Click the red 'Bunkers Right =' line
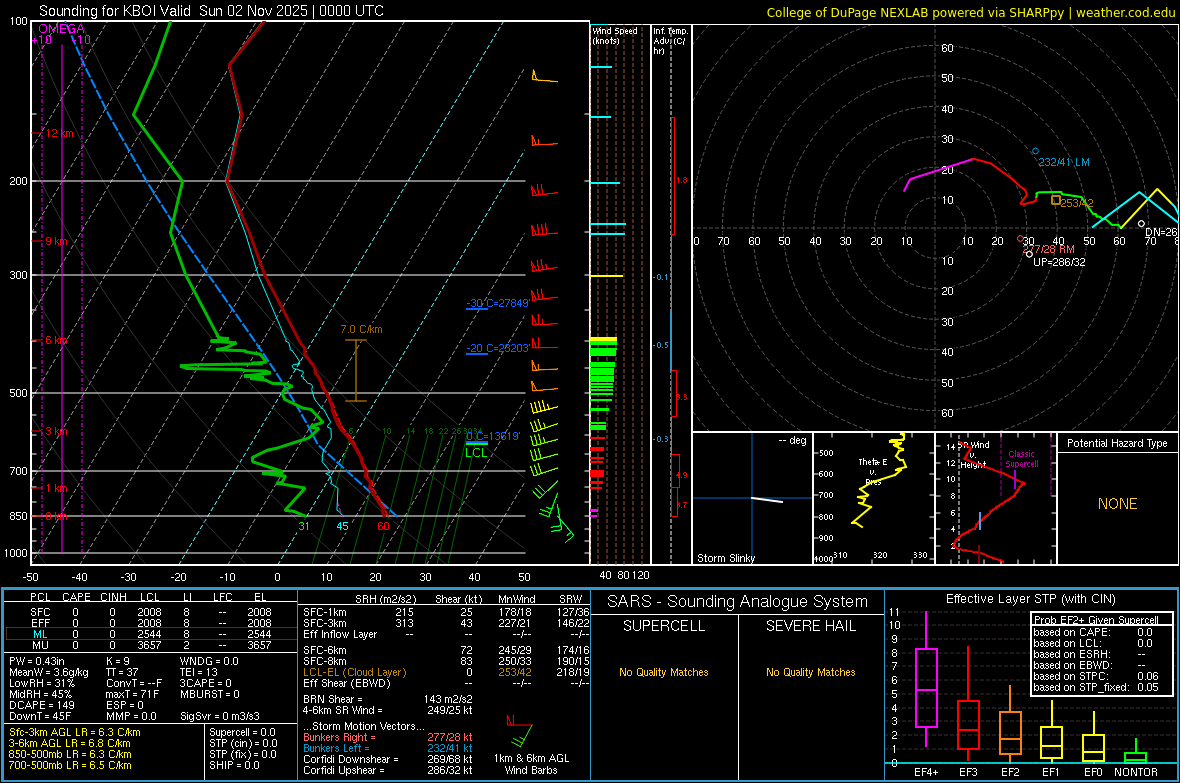This screenshot has height=783, width=1180. [x=388, y=737]
